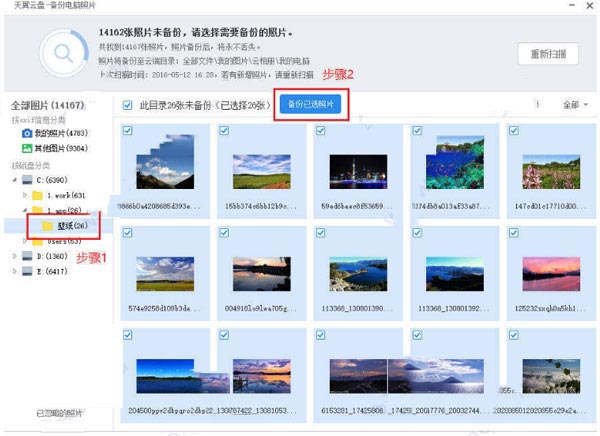
Task: Open the 壁纸(26) folder icon
Action: 47,226
